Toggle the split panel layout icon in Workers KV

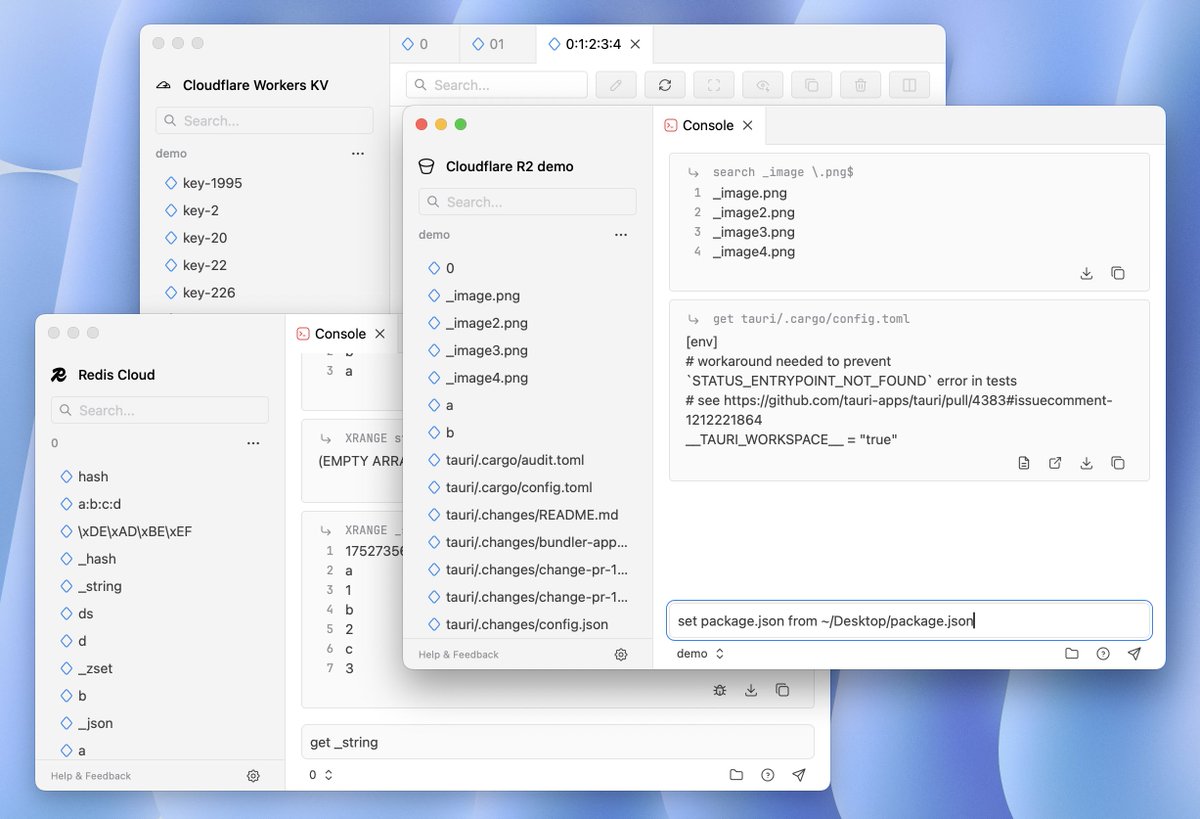[x=909, y=85]
